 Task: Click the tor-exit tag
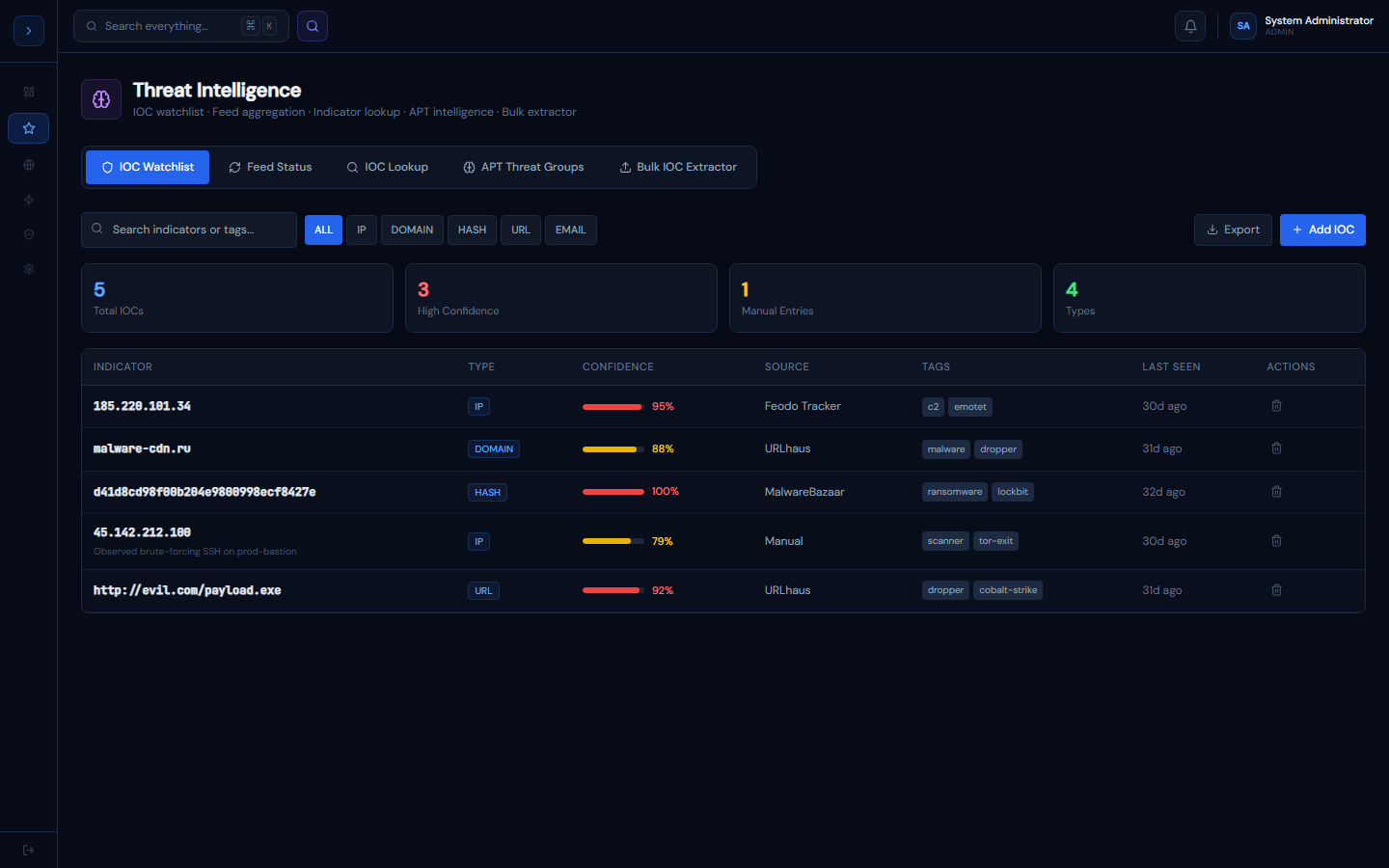995,541
